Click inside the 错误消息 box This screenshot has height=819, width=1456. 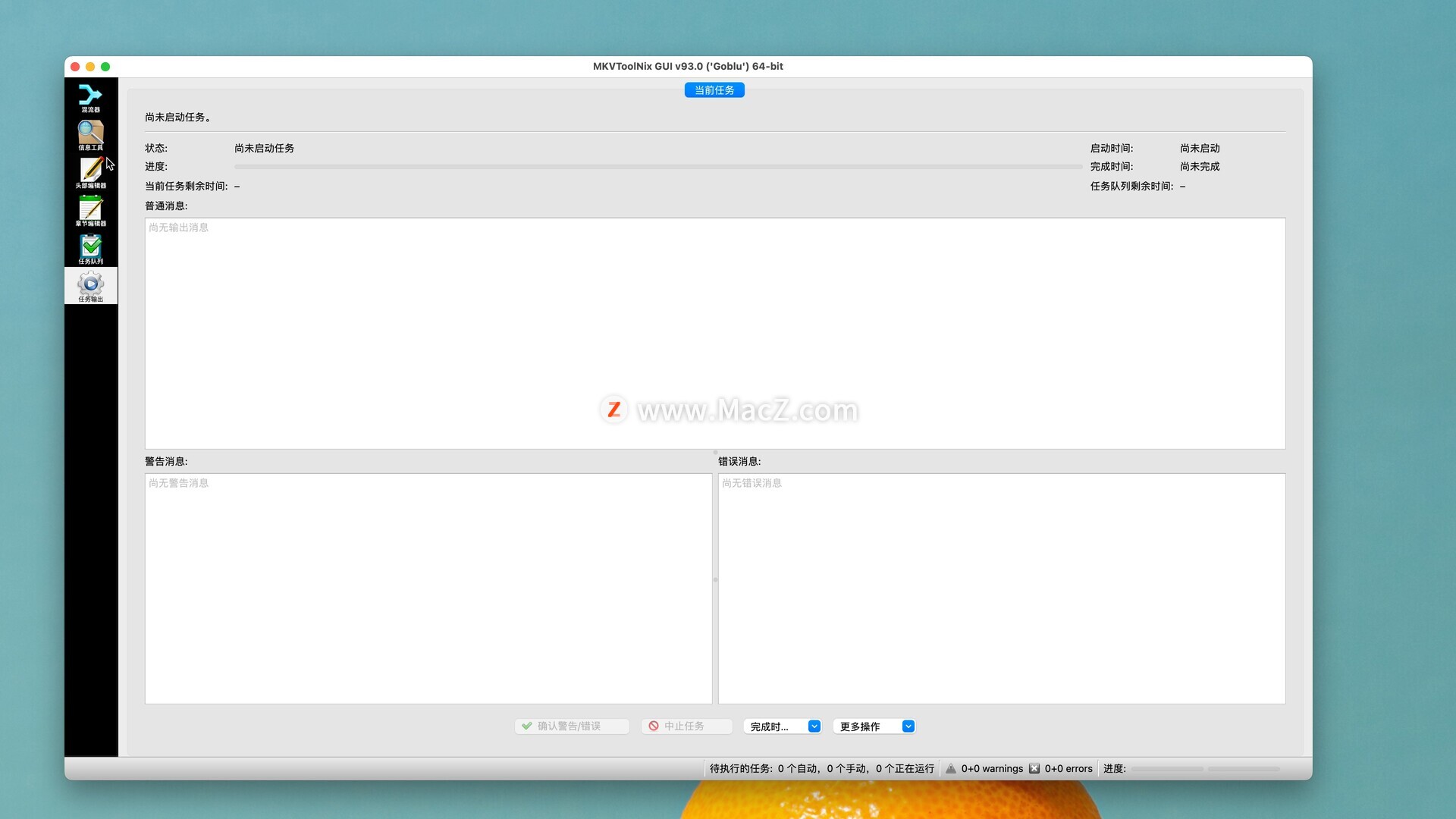pos(1002,588)
